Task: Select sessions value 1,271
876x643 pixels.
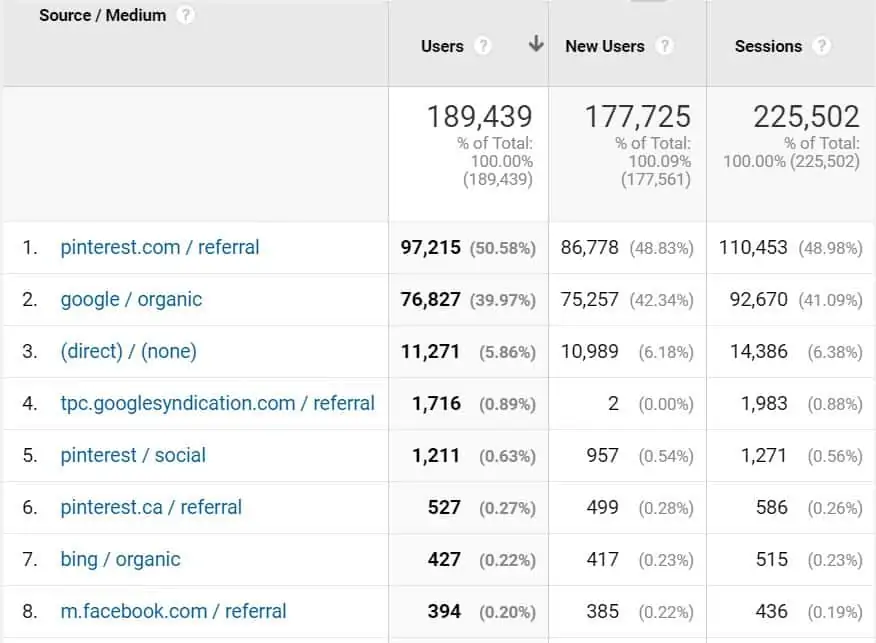Action: (764, 455)
